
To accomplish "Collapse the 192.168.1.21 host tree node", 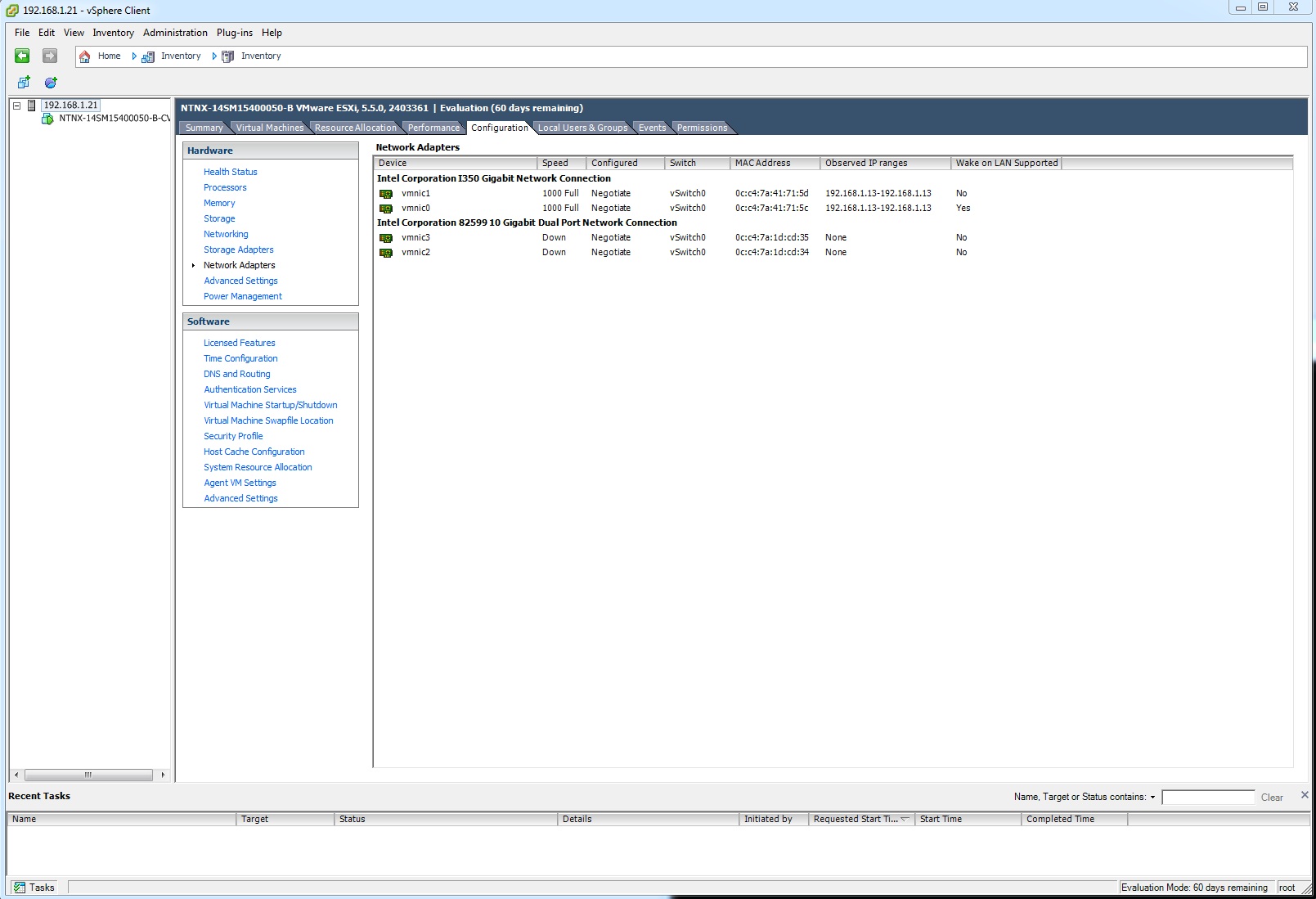I will (16, 106).
